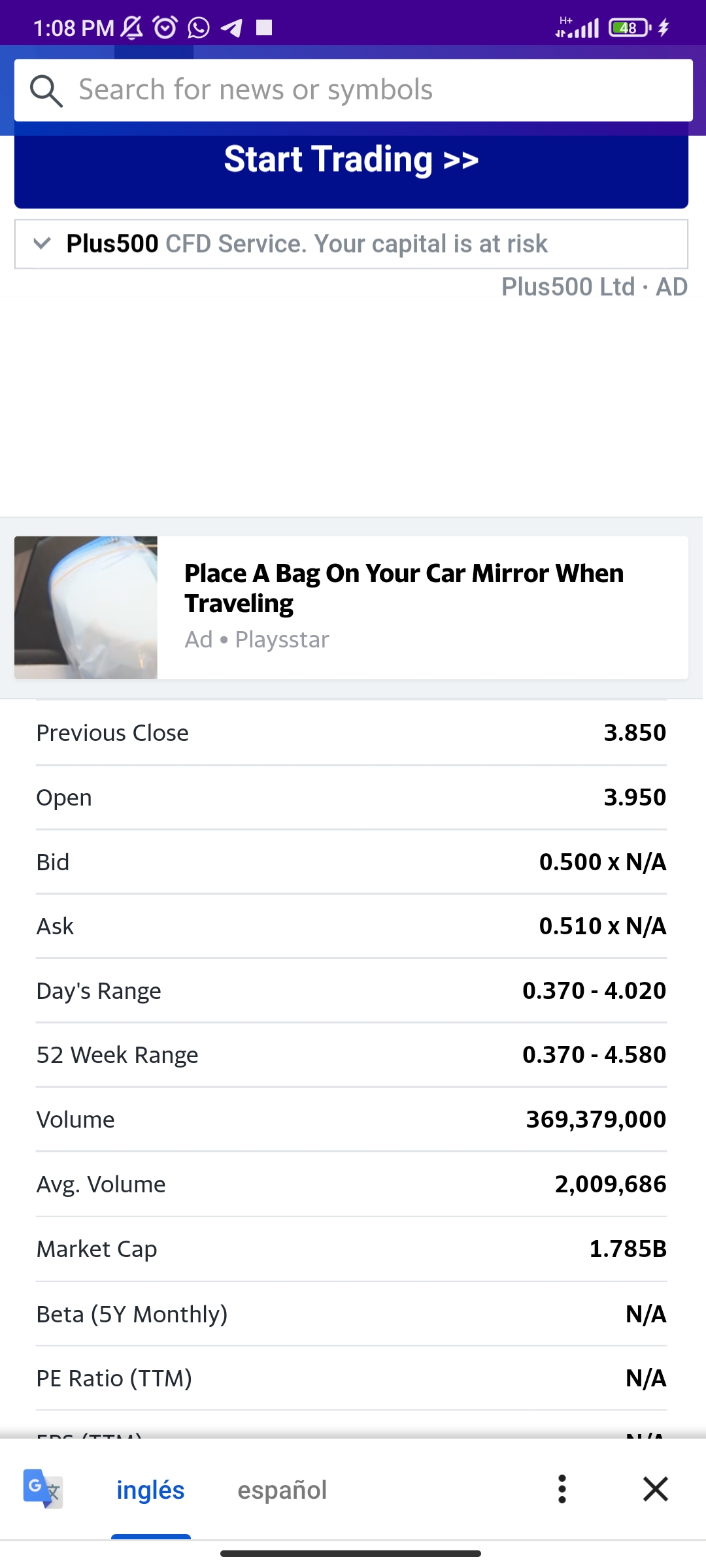Image resolution: width=706 pixels, height=1568 pixels.
Task: Close the translation bar
Action: [x=655, y=1489]
